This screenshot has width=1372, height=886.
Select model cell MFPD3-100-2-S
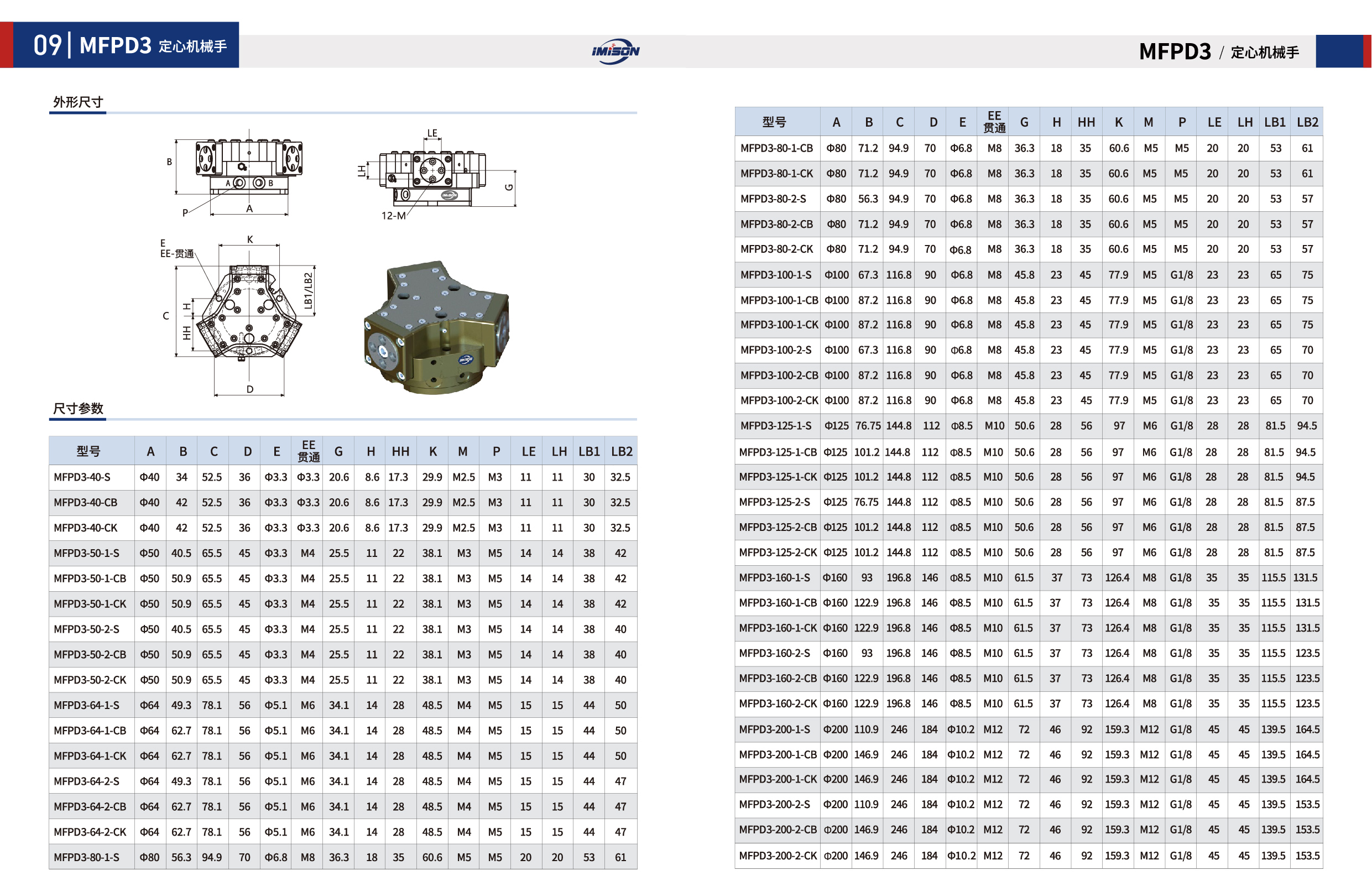[x=778, y=350]
